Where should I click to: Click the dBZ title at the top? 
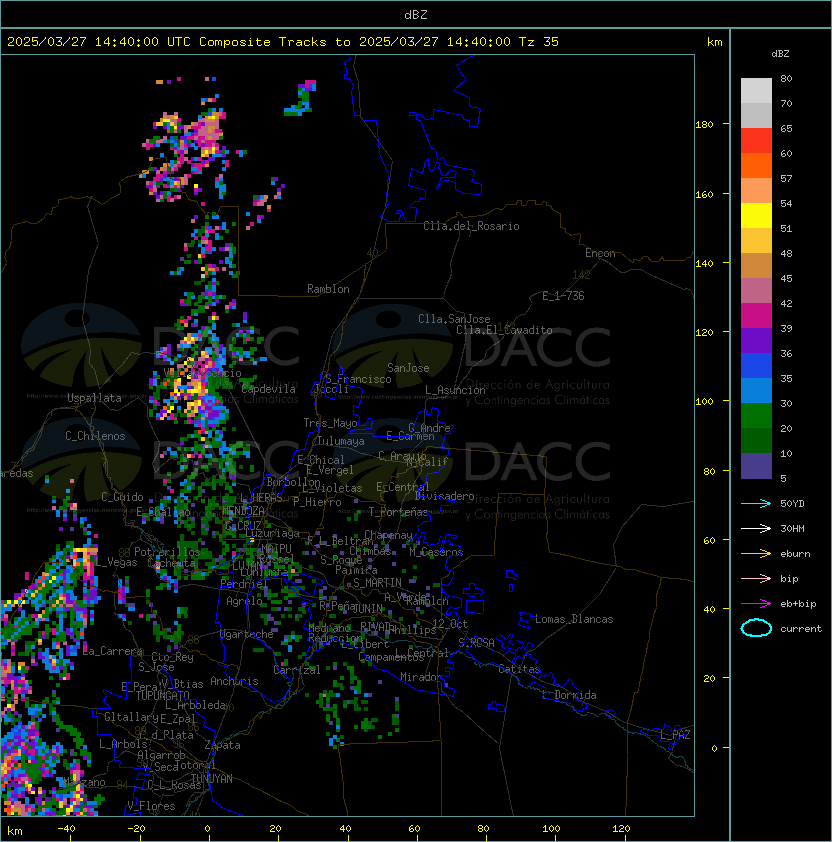(416, 14)
